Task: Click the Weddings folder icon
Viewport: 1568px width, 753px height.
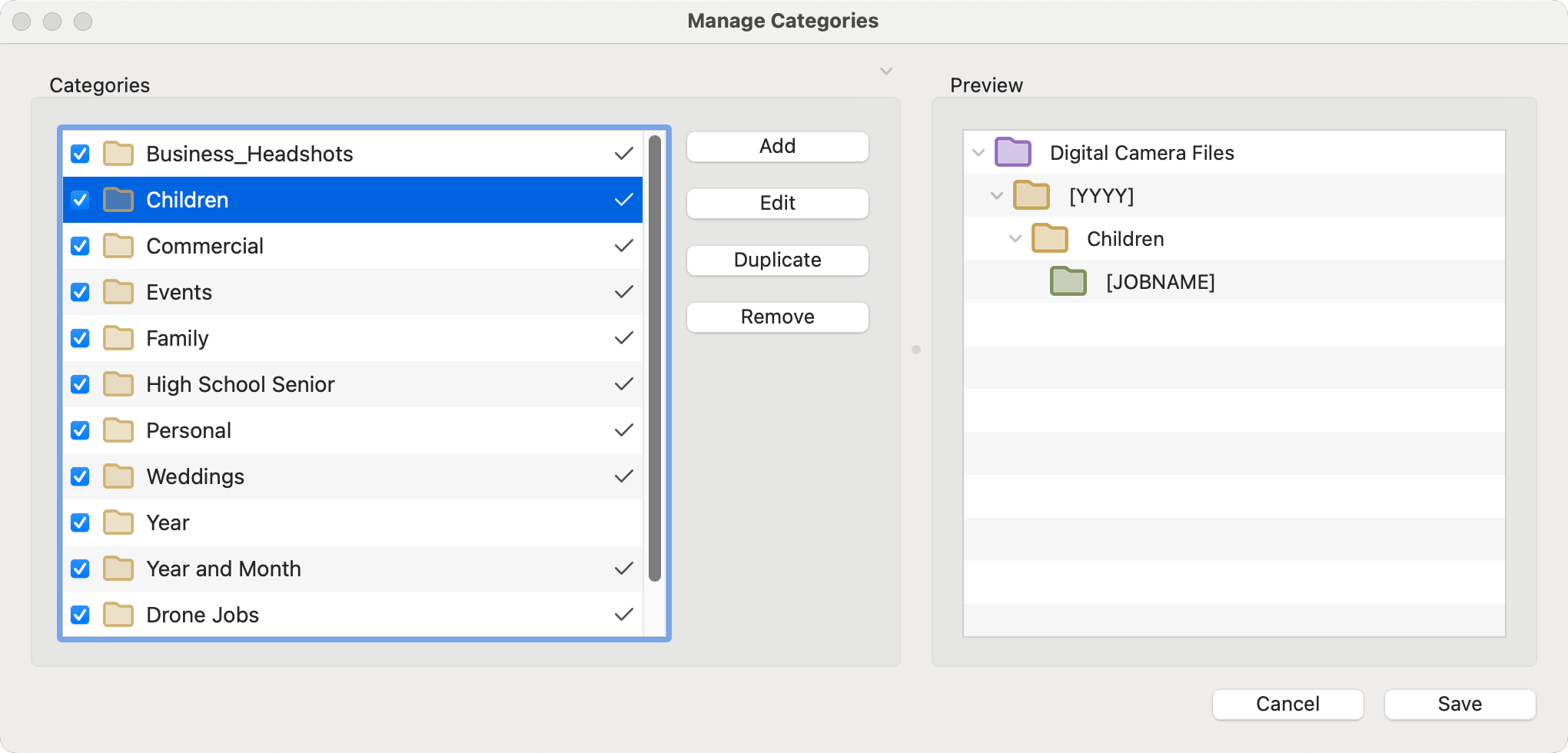Action: pyautogui.click(x=118, y=476)
